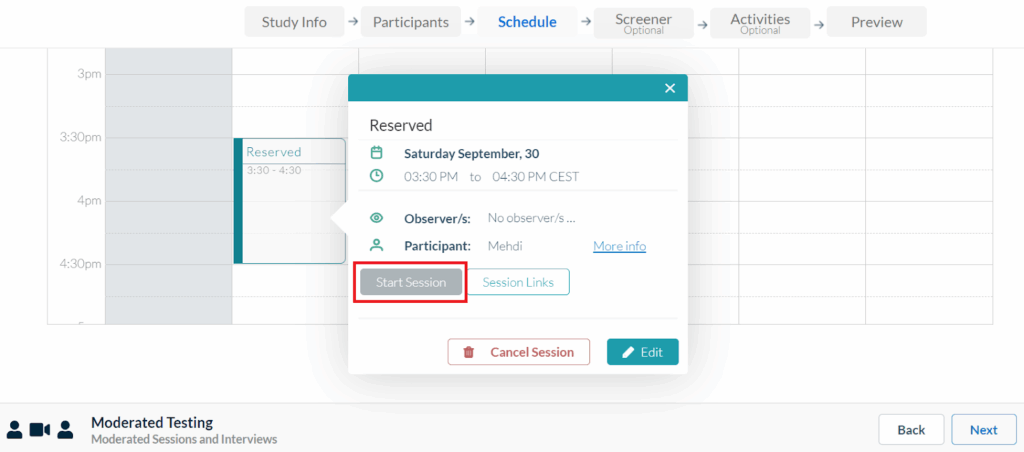Select the Schedule step

pyautogui.click(x=527, y=22)
